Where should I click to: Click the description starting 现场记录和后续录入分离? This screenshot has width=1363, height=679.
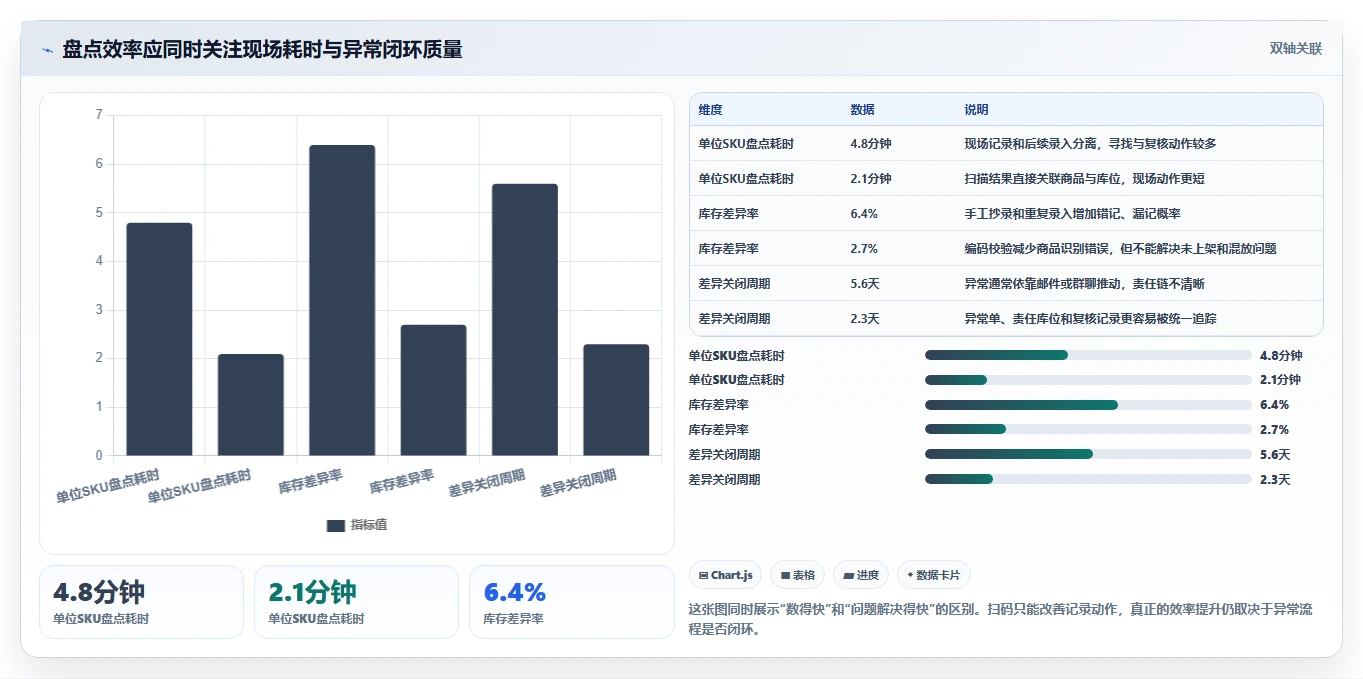tap(1090, 144)
